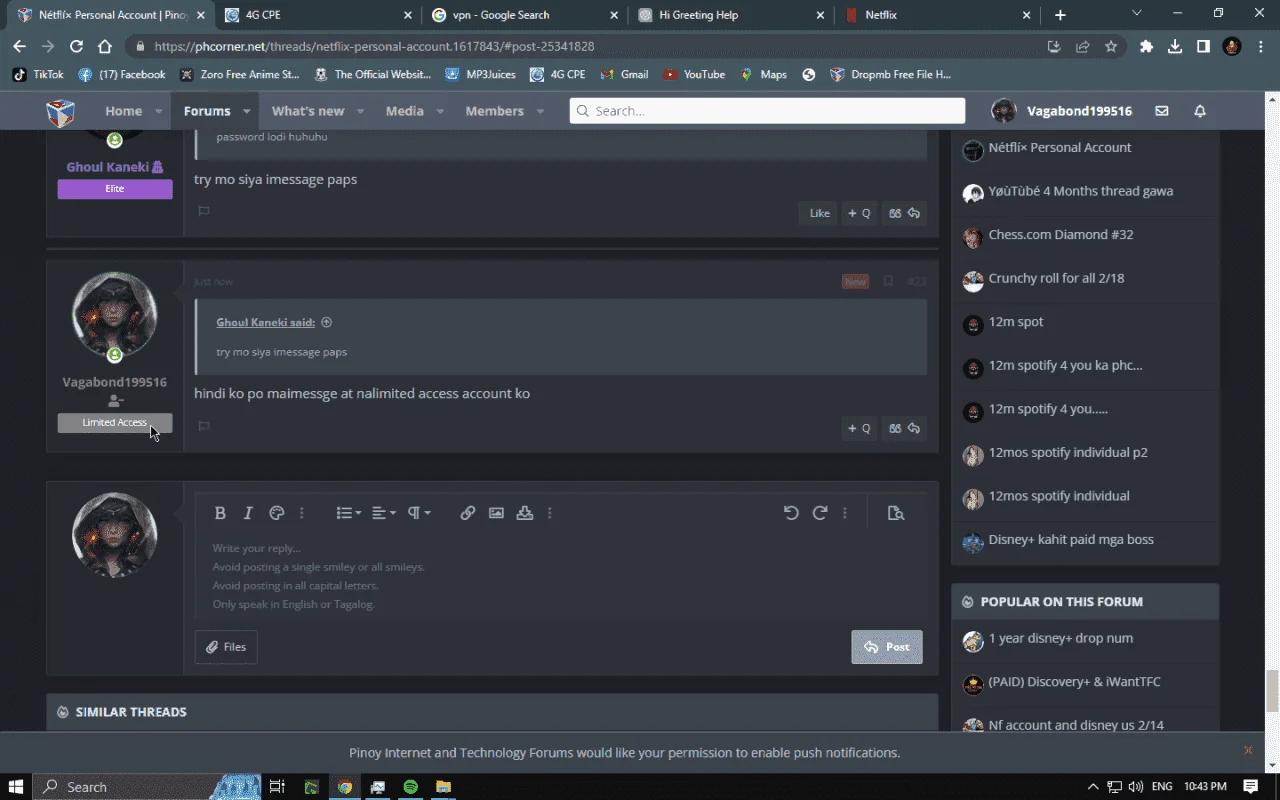The image size is (1280, 800).
Task: Open more options next to the insert media icon
Action: [x=550, y=513]
